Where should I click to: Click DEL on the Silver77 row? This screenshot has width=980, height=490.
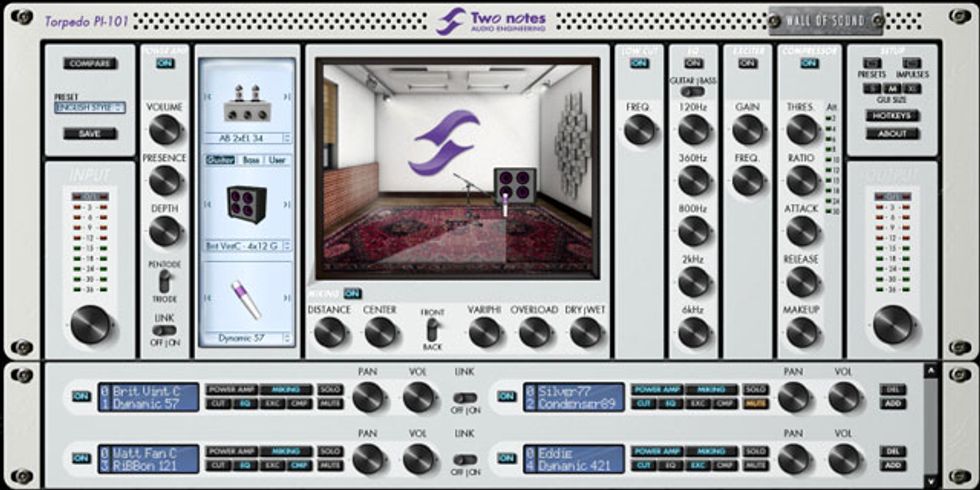(892, 389)
